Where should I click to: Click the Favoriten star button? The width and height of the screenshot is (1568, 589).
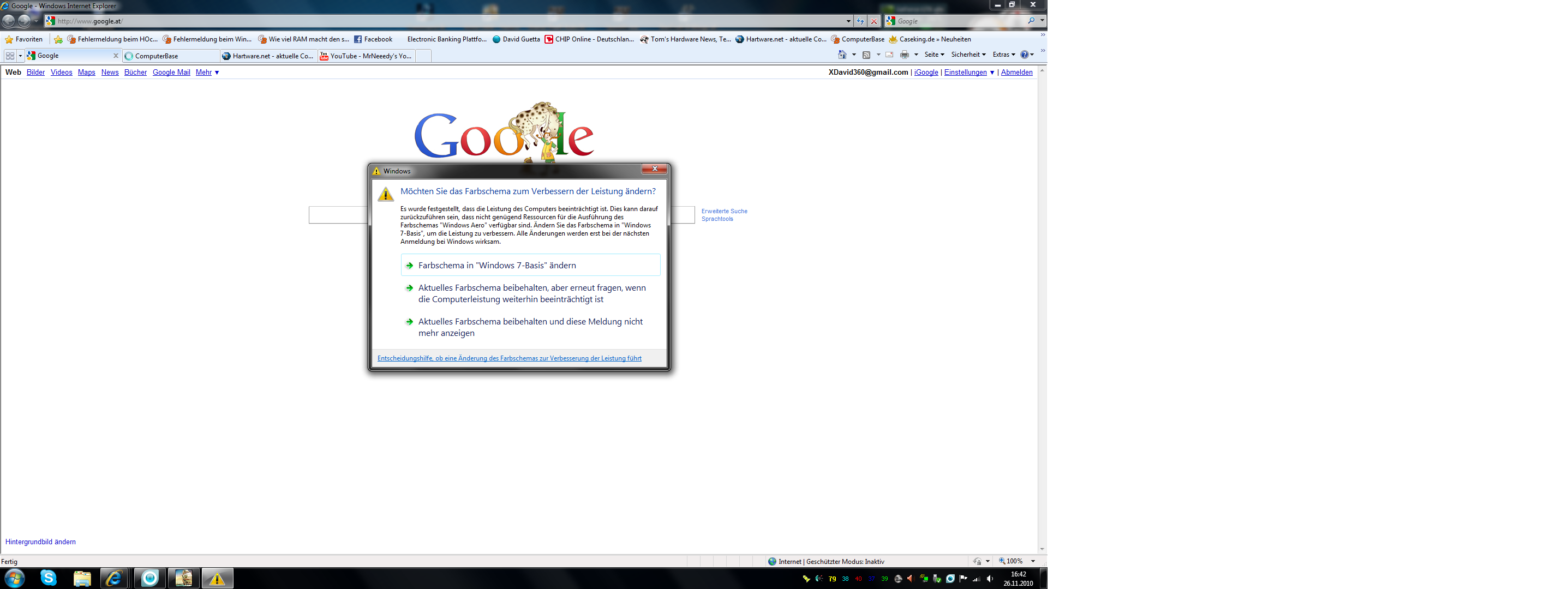(x=24, y=39)
